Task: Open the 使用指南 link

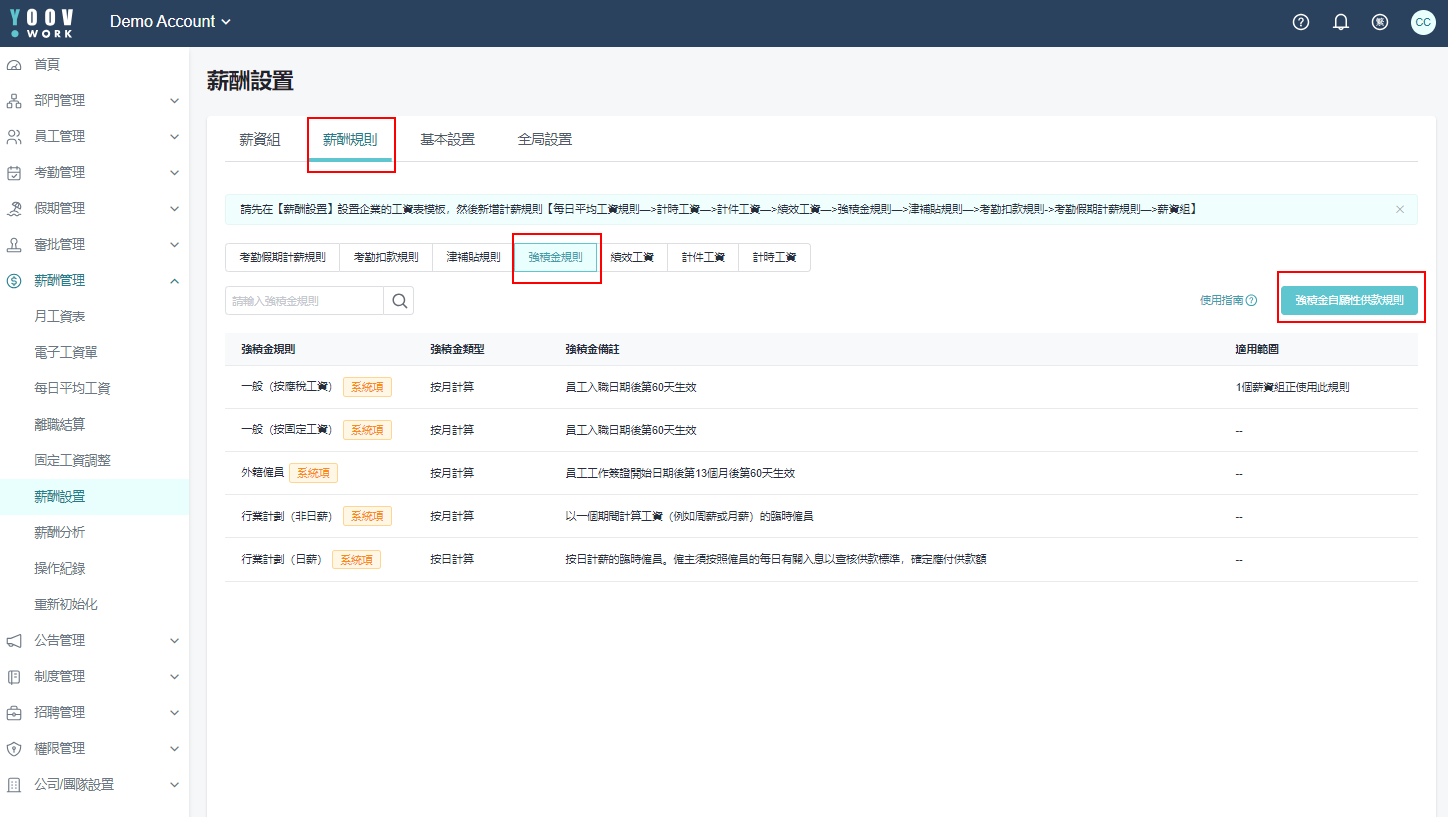Action: coord(1228,300)
